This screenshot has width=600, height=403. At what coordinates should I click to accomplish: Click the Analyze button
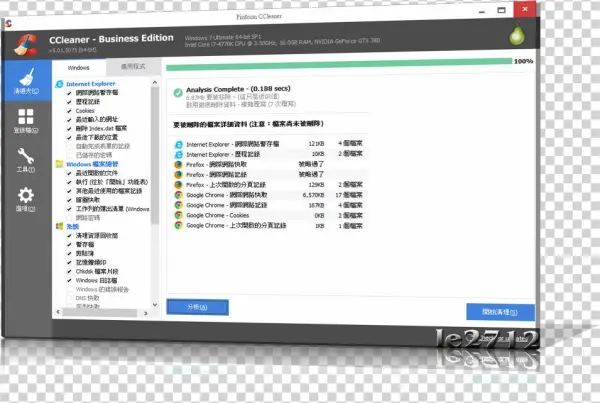(198, 309)
